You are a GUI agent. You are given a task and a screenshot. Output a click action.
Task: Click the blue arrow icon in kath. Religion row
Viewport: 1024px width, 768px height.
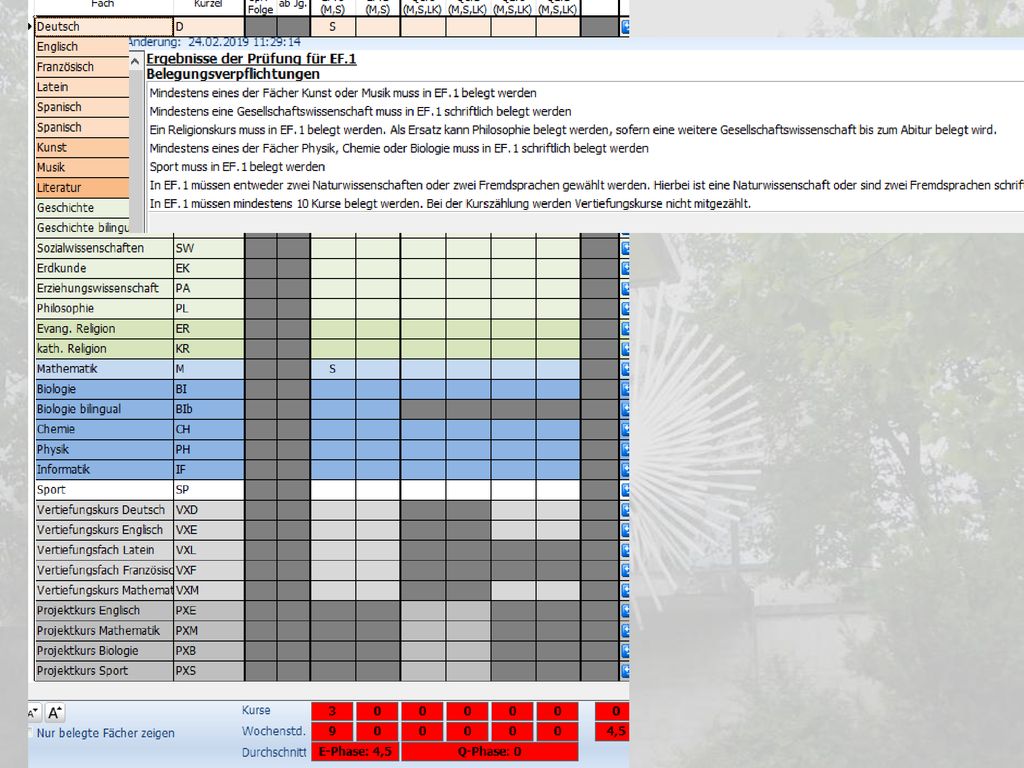[625, 349]
